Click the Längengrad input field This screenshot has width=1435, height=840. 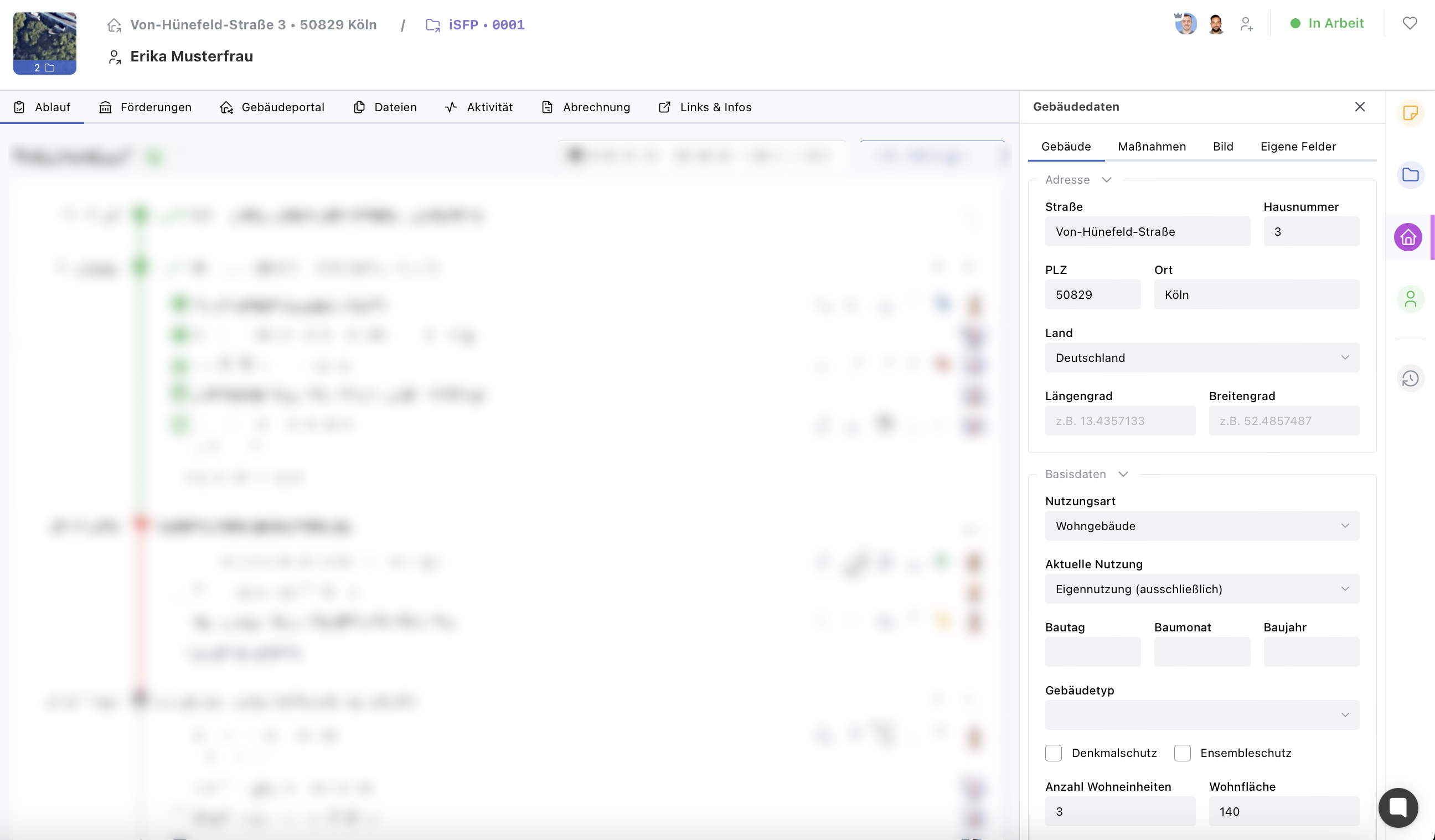(1119, 421)
